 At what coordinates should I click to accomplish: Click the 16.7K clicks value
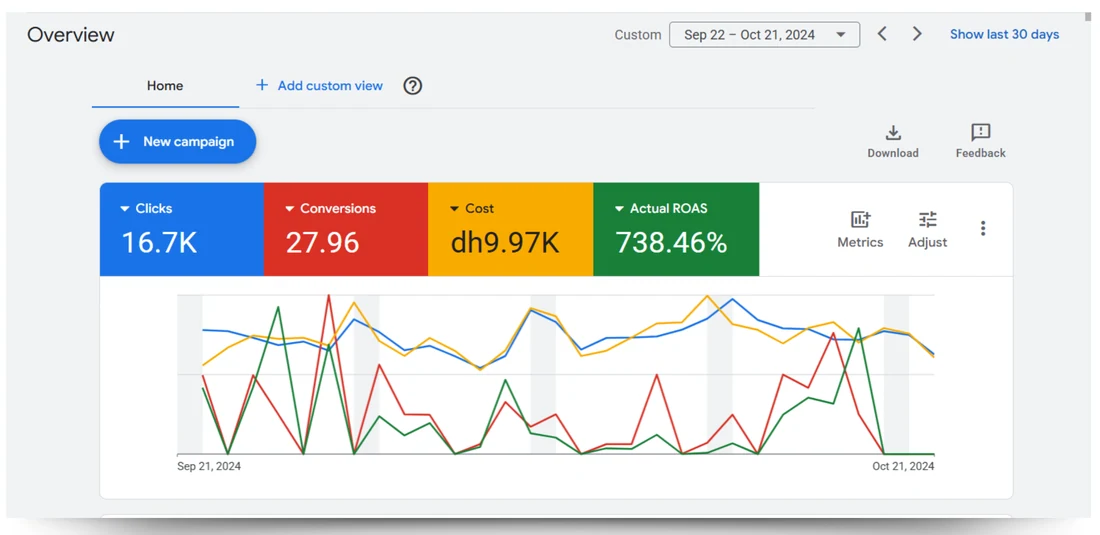[x=159, y=243]
